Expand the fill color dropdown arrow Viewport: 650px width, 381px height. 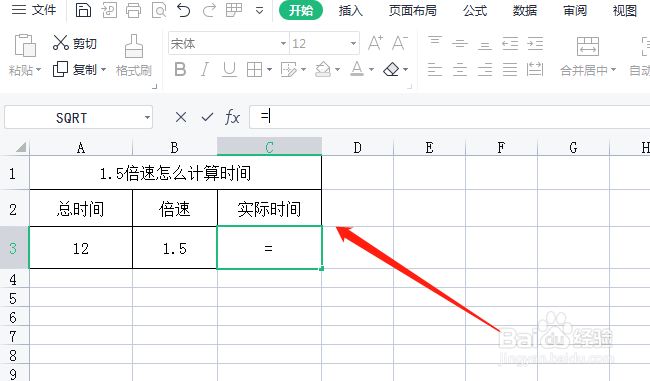coord(337,70)
